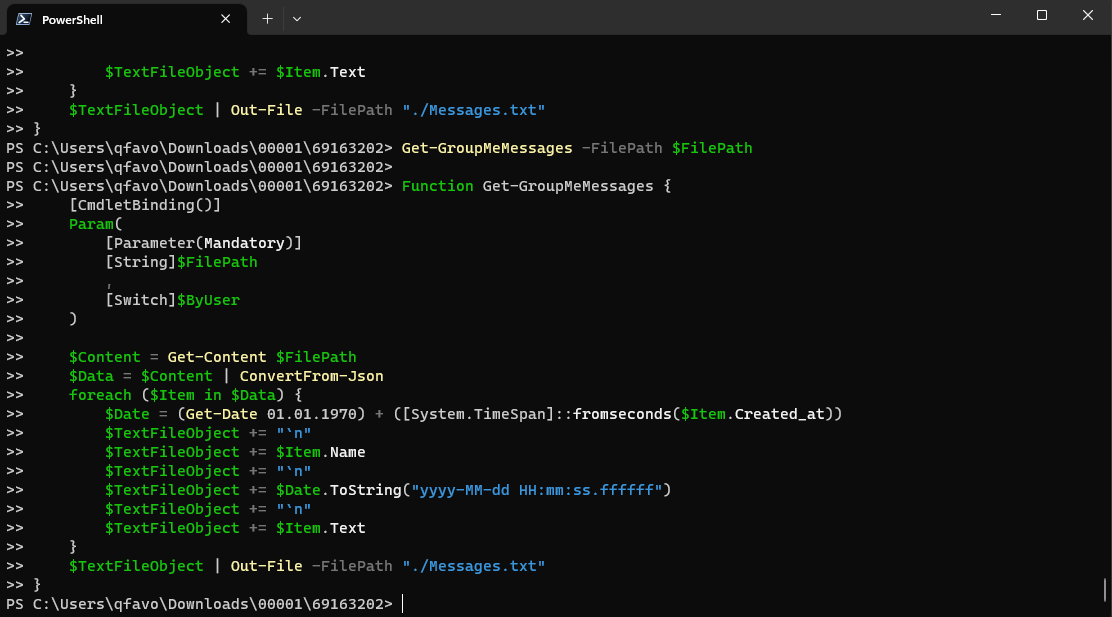Click the '[CmdletBinding()]' attribute text
The height and width of the screenshot is (617, 1112).
145,206
